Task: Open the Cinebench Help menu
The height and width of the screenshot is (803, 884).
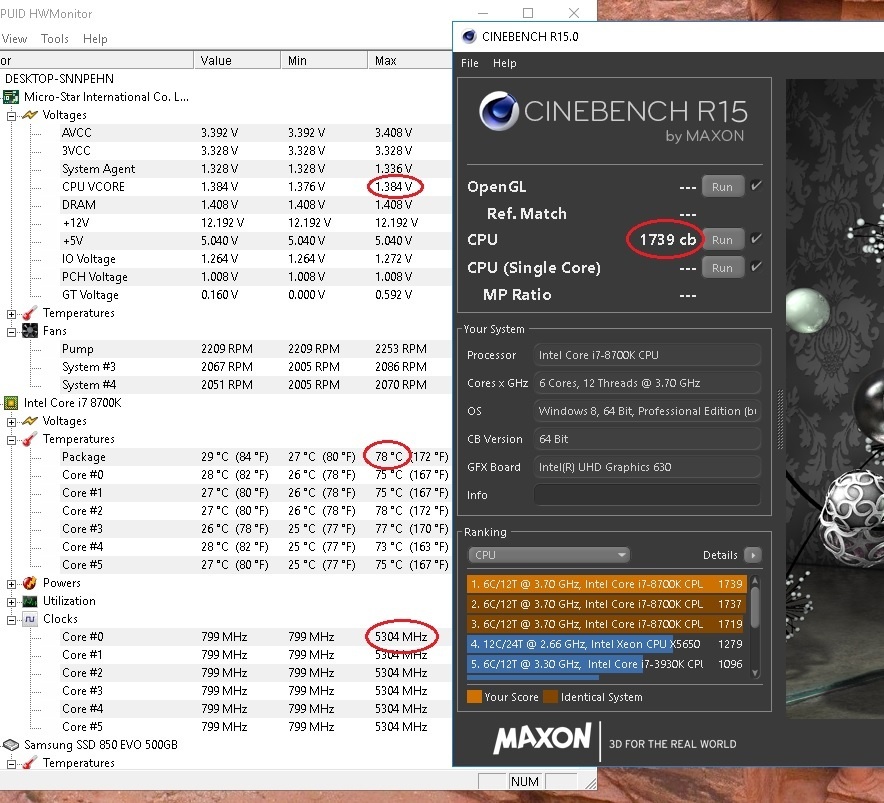Action: pos(505,63)
